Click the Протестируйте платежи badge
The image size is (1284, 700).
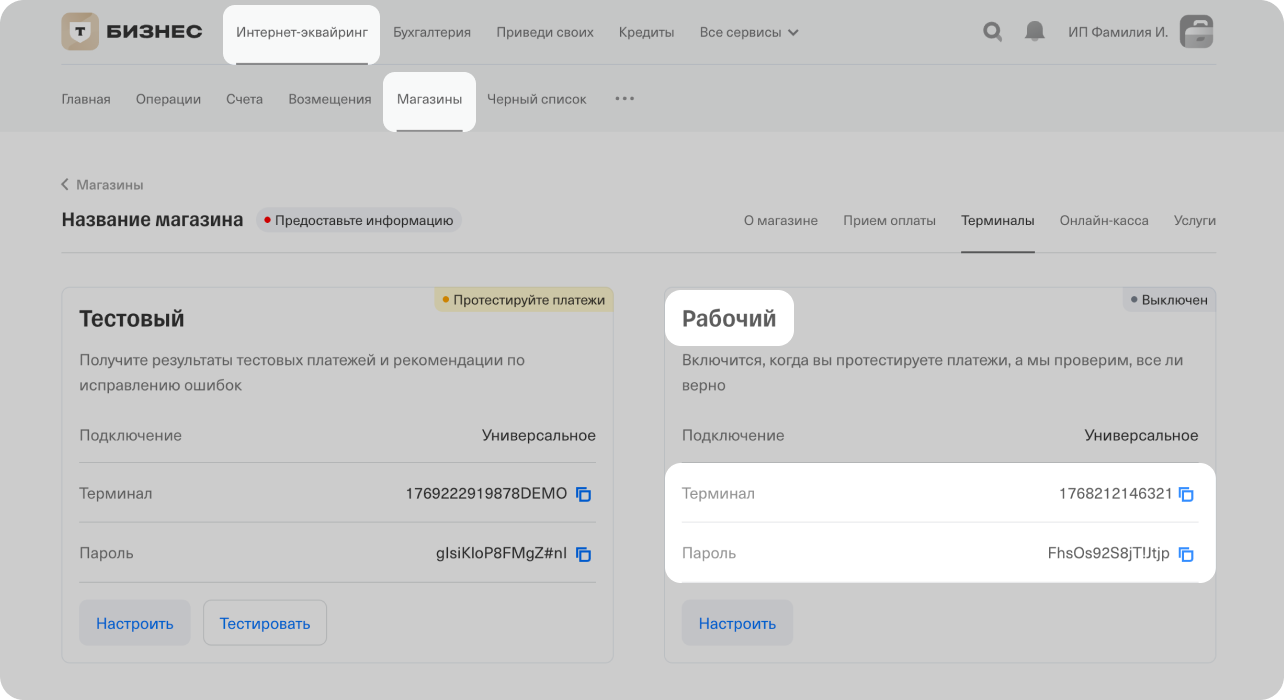[x=523, y=300]
